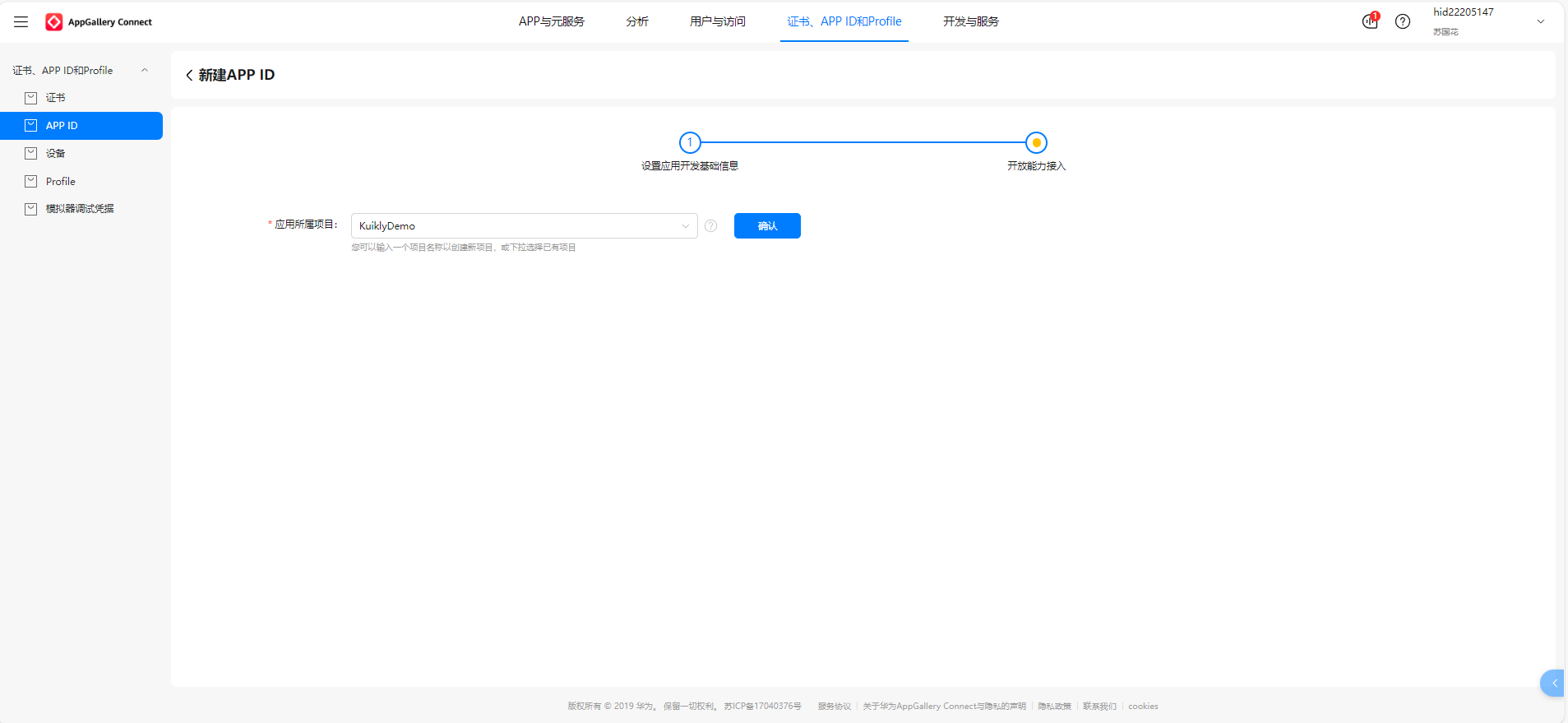Open the 应用所属项目 dropdown arrow
Screen dimensions: 1568x723
(x=685, y=226)
